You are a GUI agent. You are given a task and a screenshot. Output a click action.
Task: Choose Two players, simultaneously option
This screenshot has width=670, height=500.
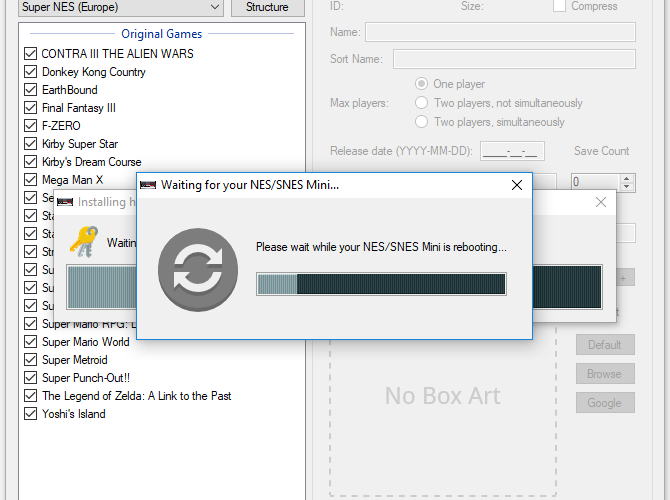[421, 122]
